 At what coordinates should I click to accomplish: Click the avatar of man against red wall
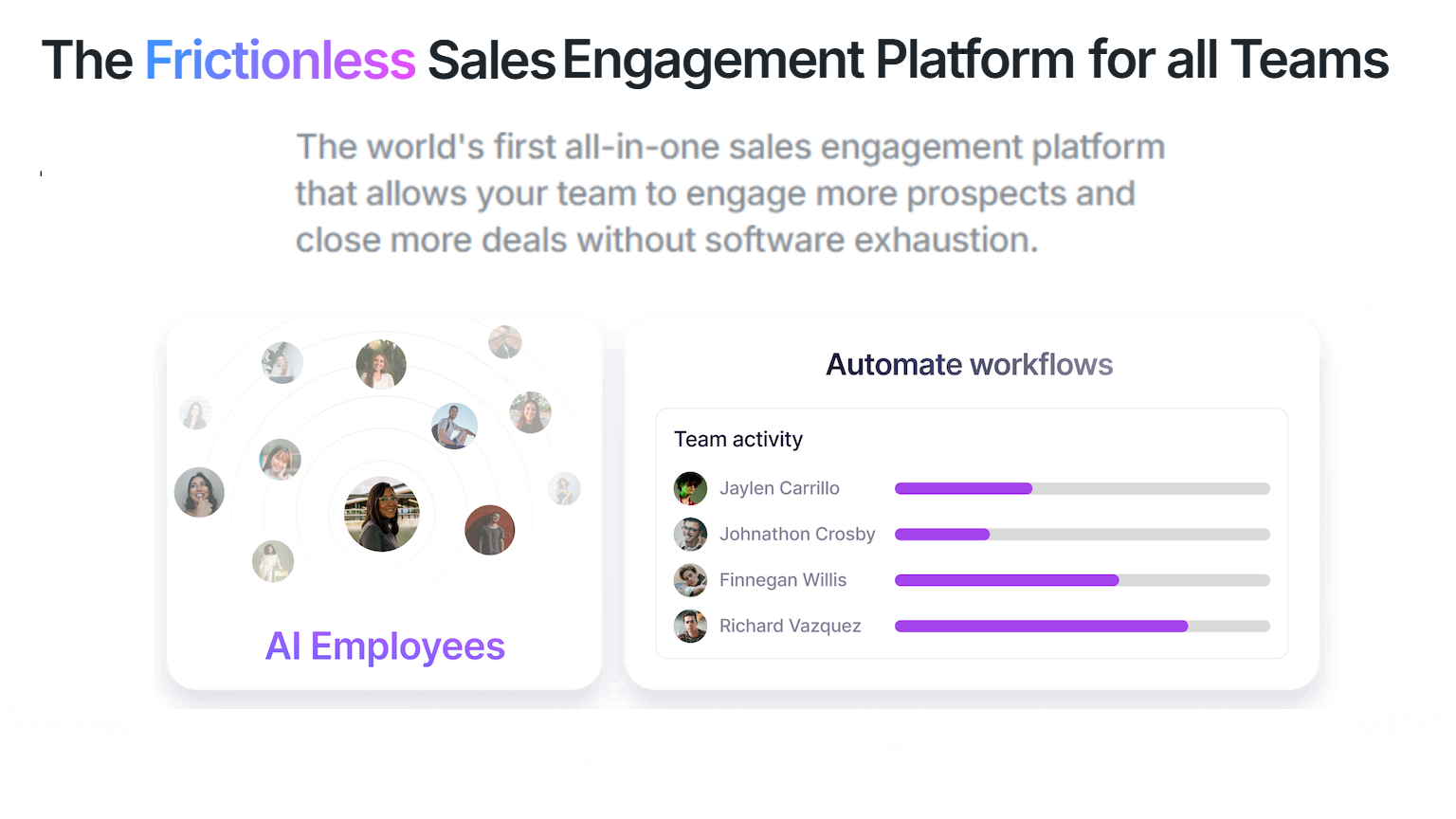pos(489,530)
